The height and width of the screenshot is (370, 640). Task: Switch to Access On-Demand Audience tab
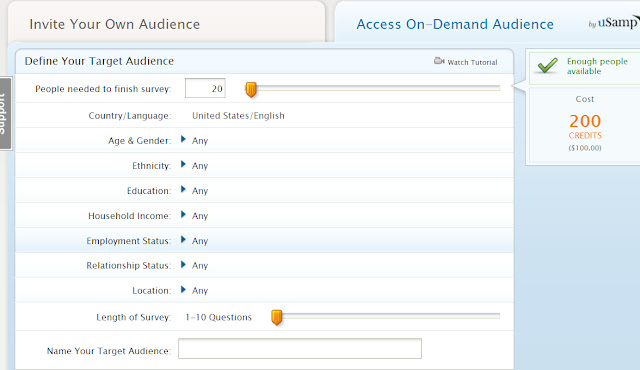tap(455, 24)
